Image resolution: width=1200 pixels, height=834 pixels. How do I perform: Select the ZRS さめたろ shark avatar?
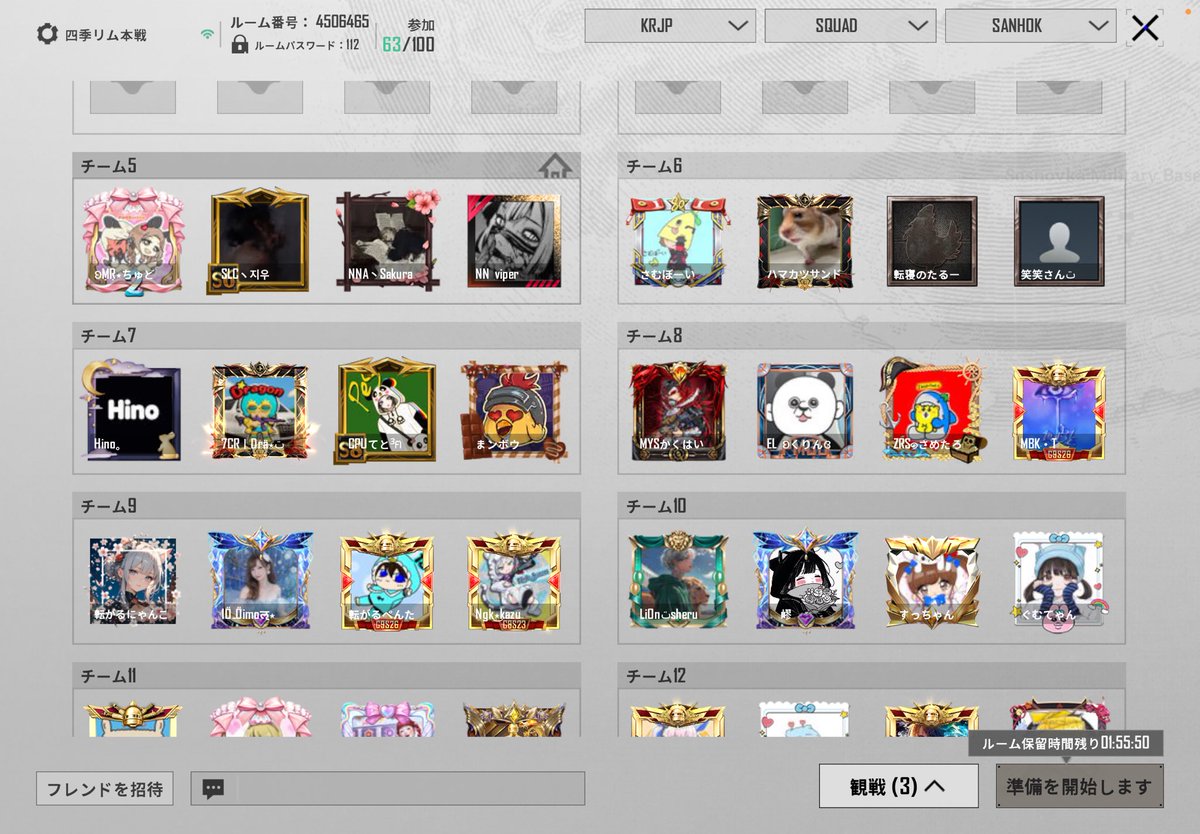932,410
